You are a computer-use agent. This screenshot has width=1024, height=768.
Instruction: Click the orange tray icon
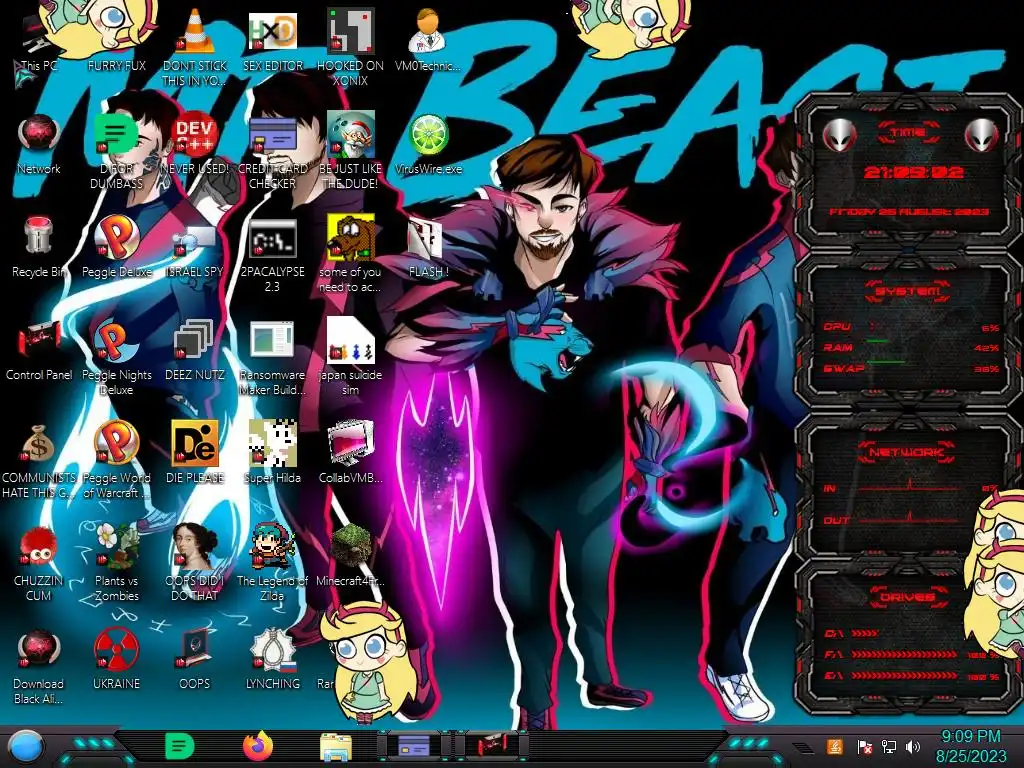pos(835,746)
